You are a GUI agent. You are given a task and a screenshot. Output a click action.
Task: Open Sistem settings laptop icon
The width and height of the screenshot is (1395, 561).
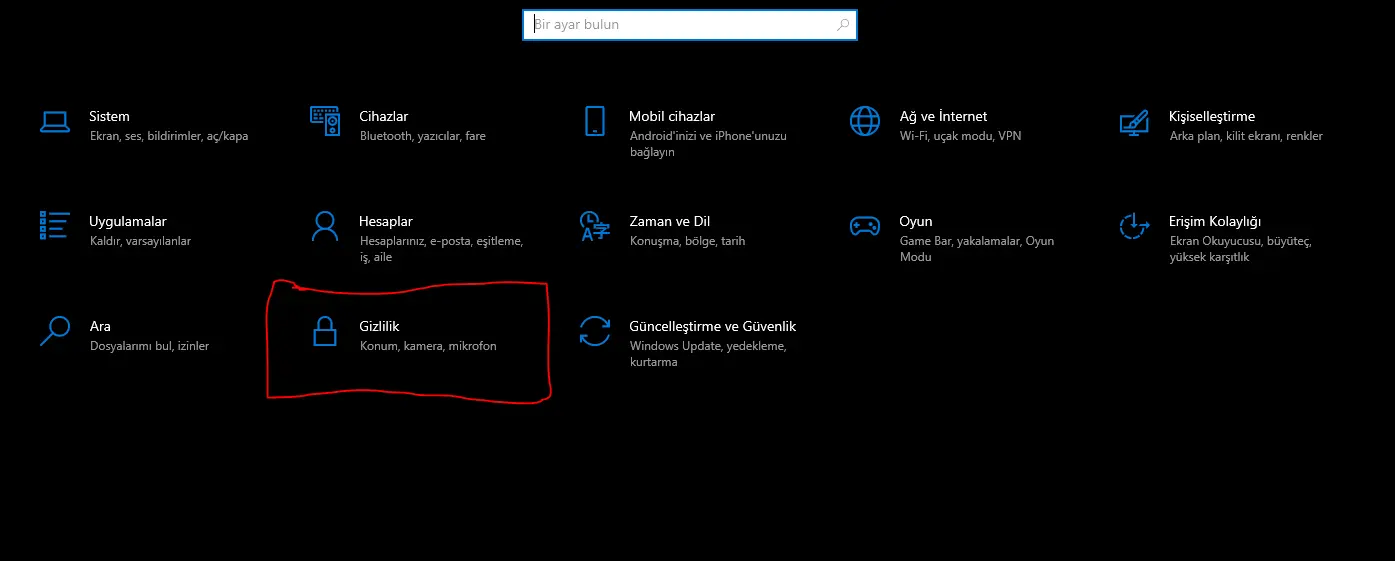[x=54, y=121]
